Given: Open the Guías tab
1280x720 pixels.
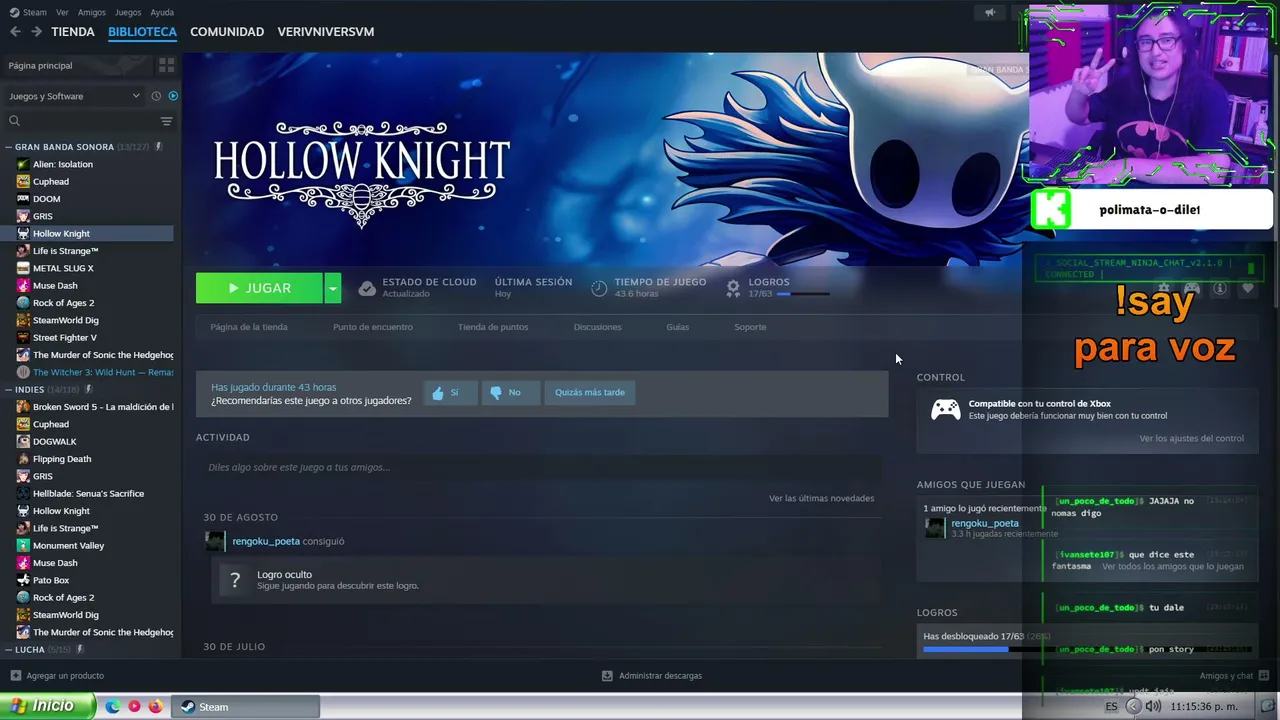Looking at the screenshot, I should click(x=677, y=327).
